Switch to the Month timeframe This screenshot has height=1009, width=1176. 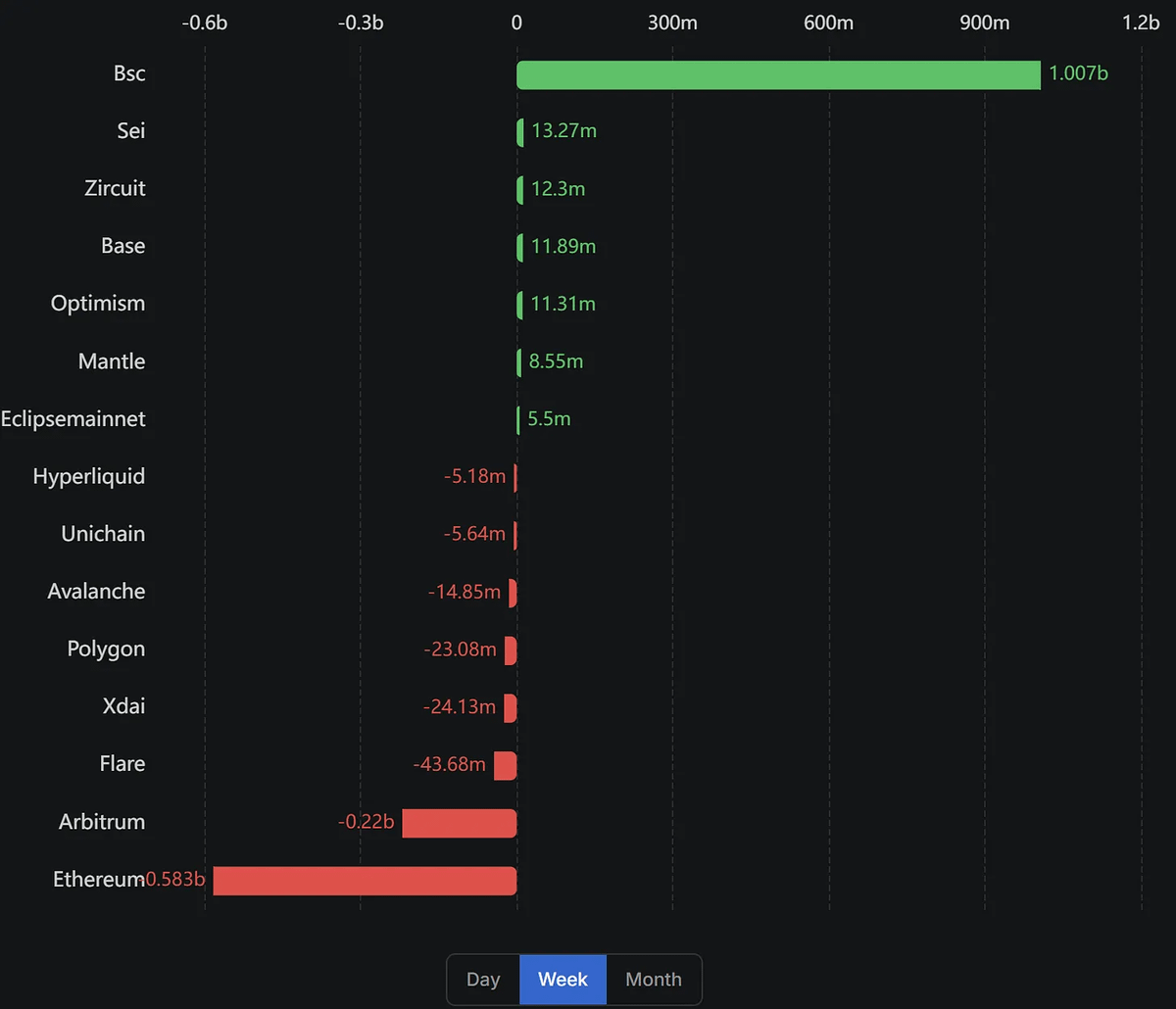click(x=654, y=980)
